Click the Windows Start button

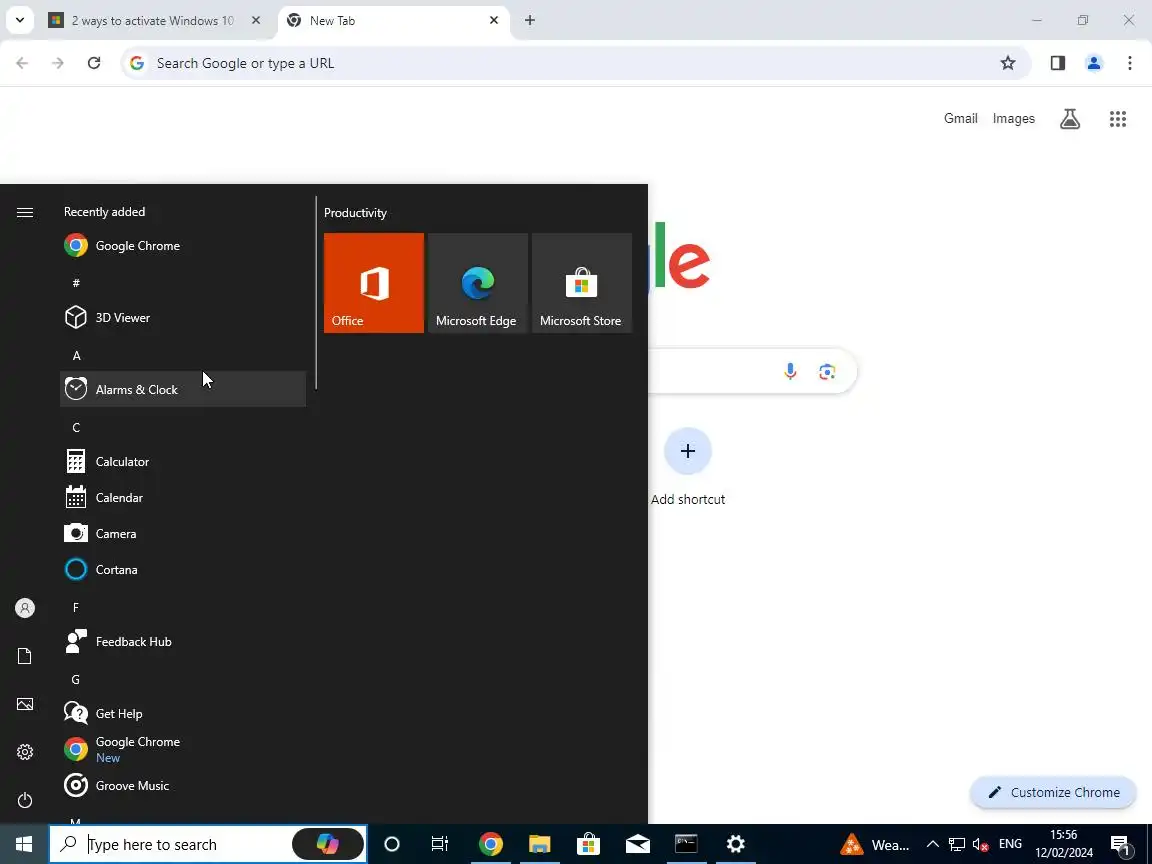[x=24, y=844]
